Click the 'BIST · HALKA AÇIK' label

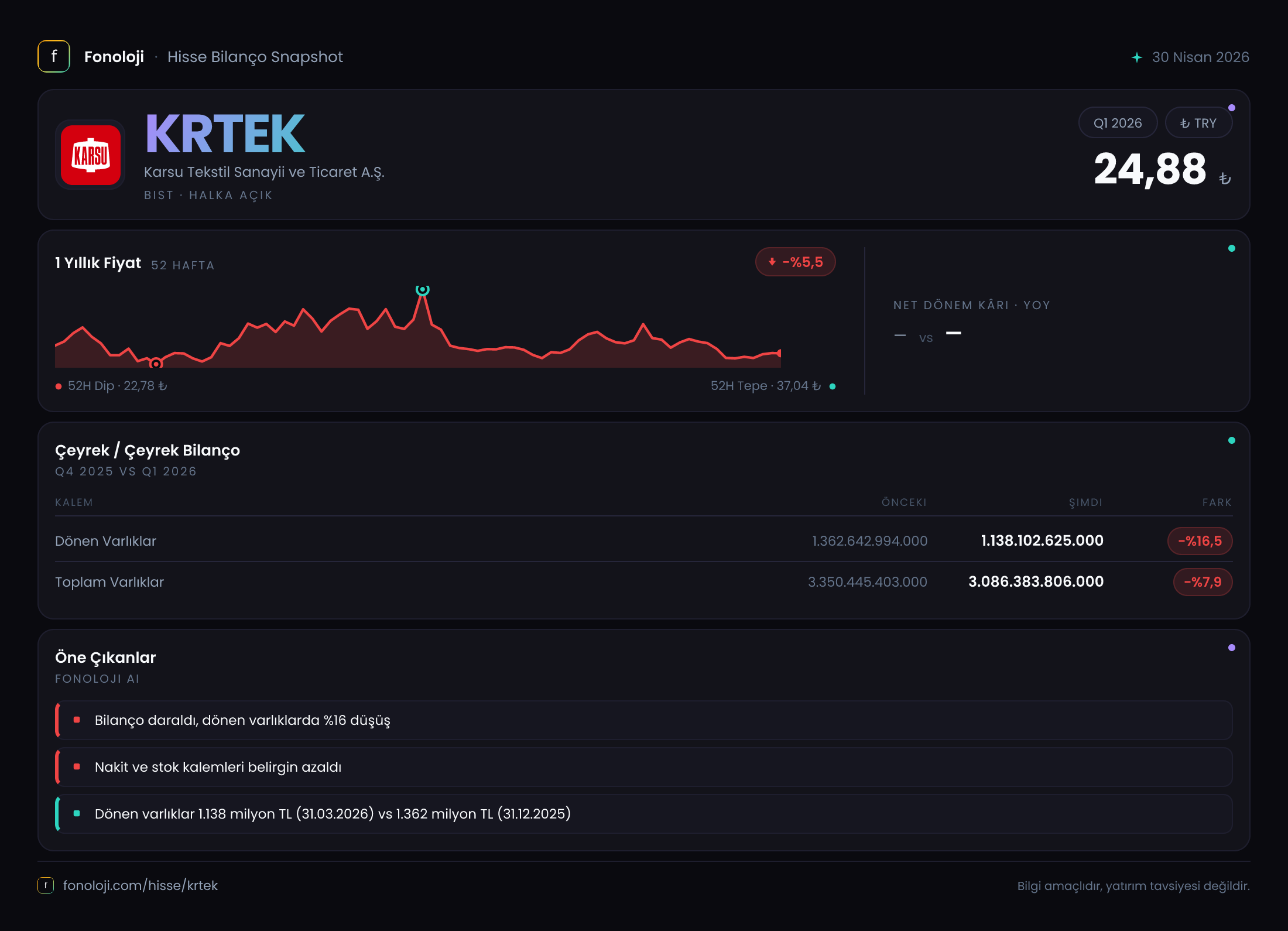click(208, 196)
